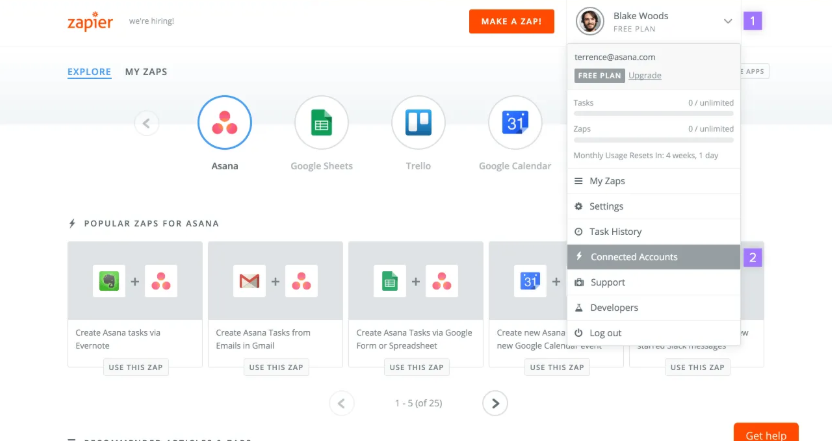
Task: Collapse the account dropdown chevron
Action: pyautogui.click(x=727, y=21)
